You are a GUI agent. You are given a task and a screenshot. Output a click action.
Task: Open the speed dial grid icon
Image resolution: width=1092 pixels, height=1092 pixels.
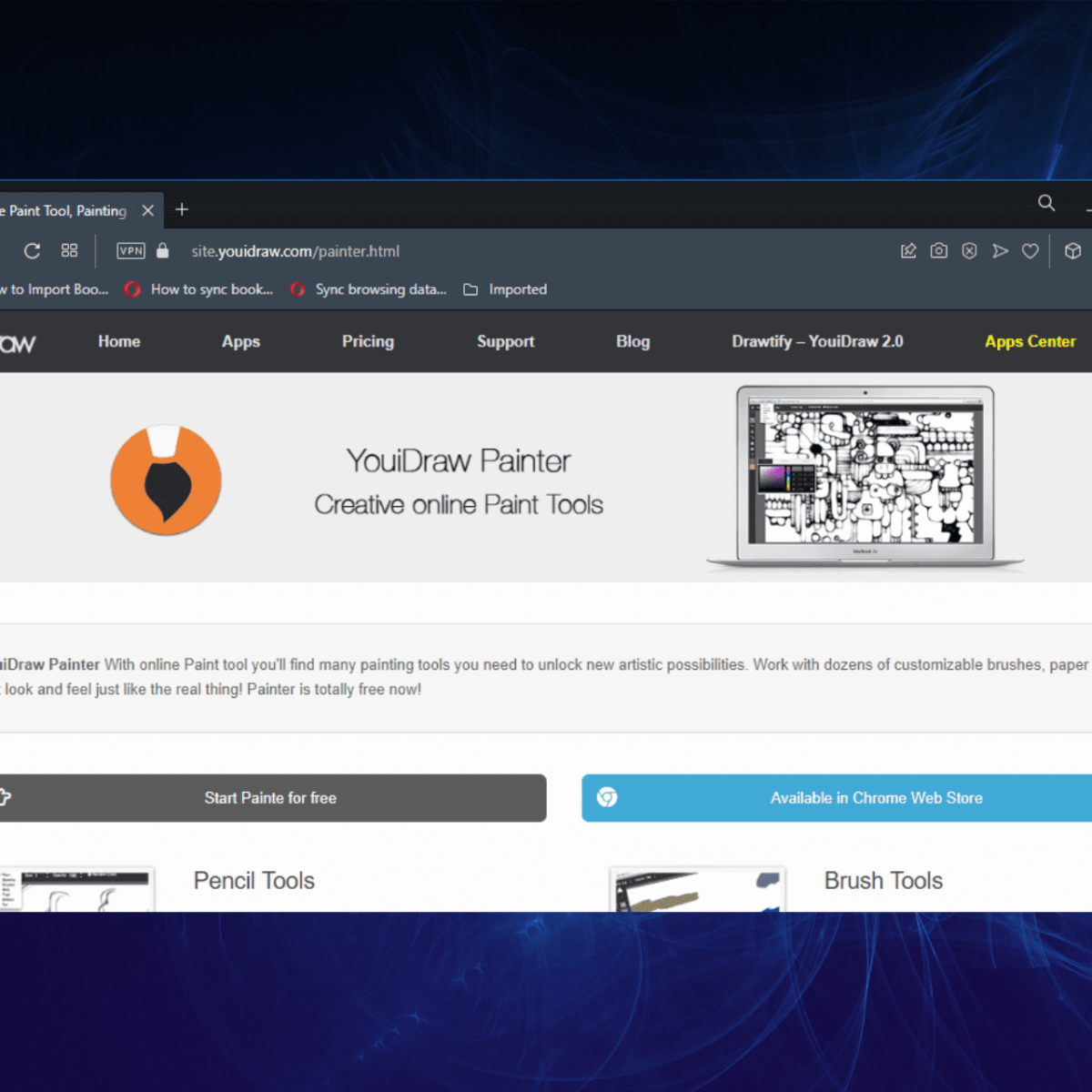pyautogui.click(x=69, y=250)
